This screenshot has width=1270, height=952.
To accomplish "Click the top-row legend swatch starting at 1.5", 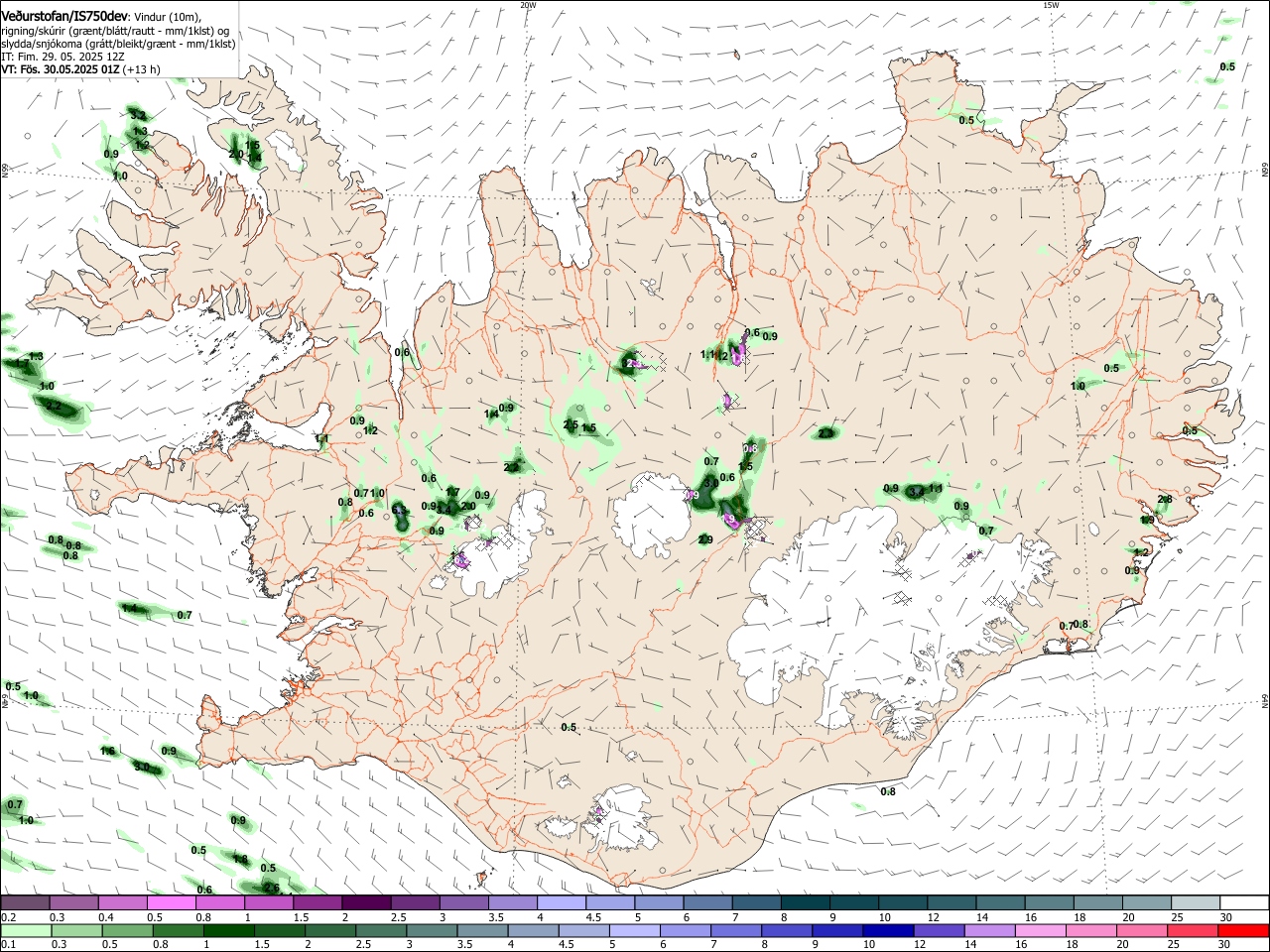I will [x=317, y=903].
